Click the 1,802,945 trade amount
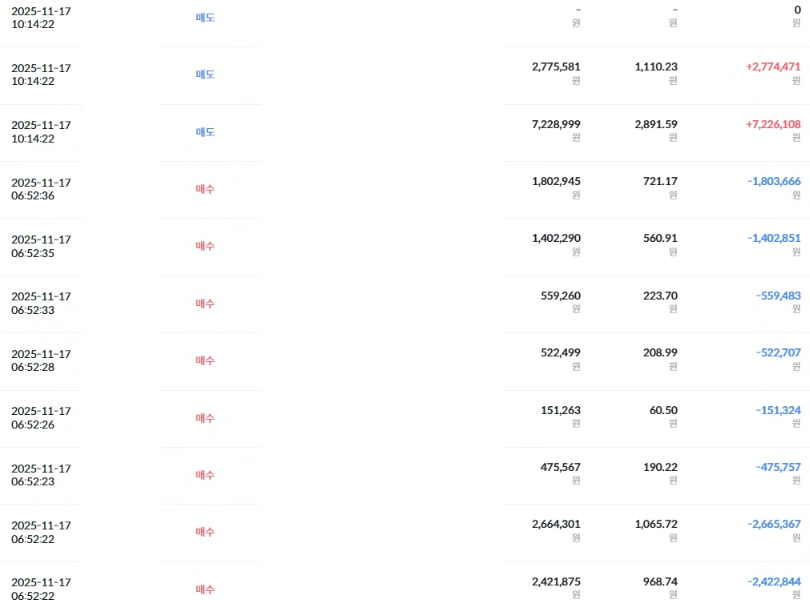 pos(556,181)
